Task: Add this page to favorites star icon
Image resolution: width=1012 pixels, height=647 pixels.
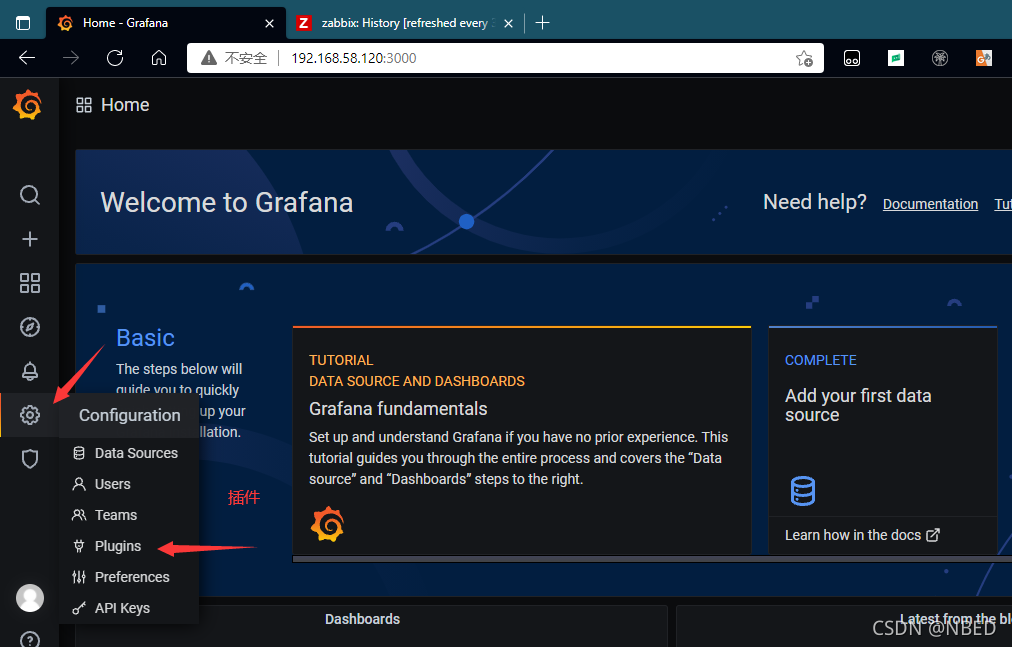Action: tap(804, 58)
